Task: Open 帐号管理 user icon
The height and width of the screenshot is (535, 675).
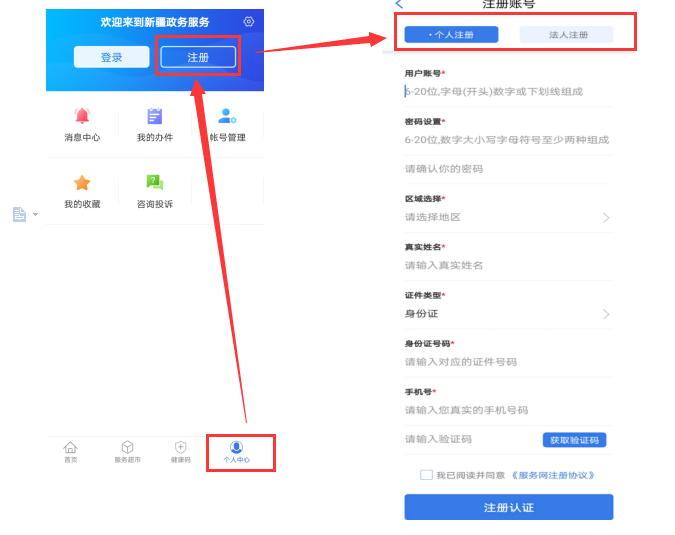Action: click(x=227, y=116)
